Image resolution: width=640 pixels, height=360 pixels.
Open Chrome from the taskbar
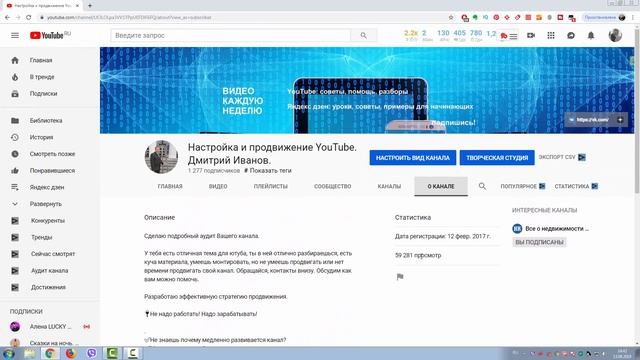(50, 353)
